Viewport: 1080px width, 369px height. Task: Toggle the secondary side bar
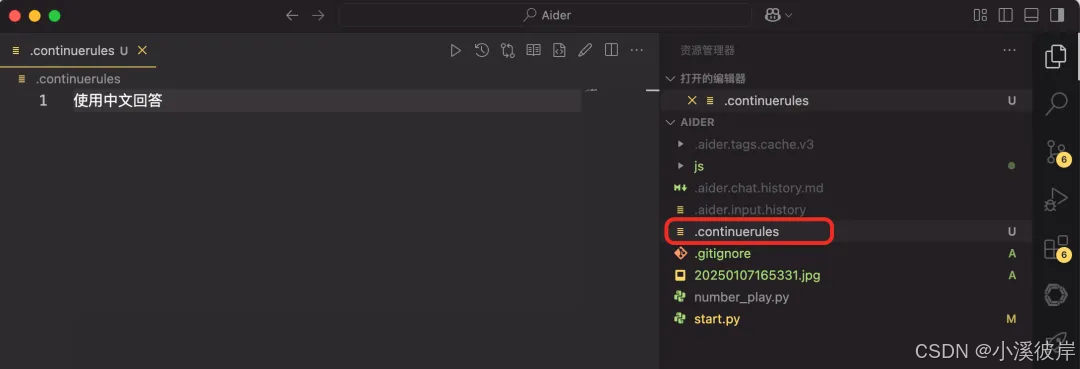1057,15
